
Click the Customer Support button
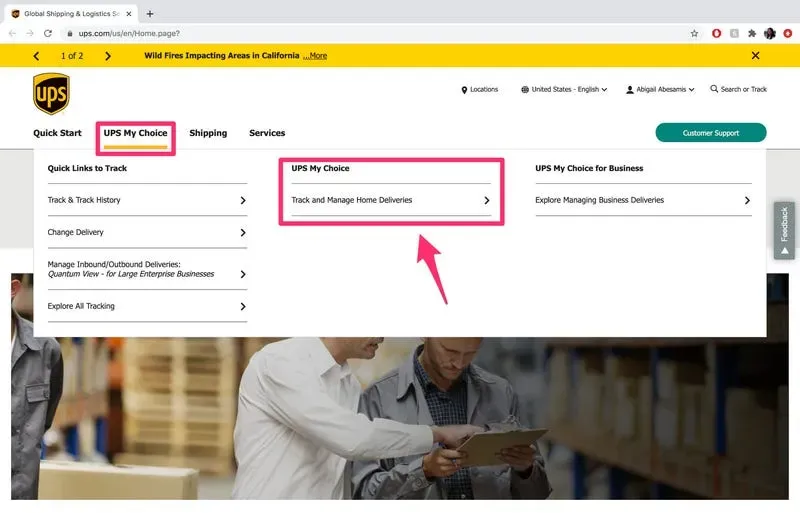[x=711, y=133]
